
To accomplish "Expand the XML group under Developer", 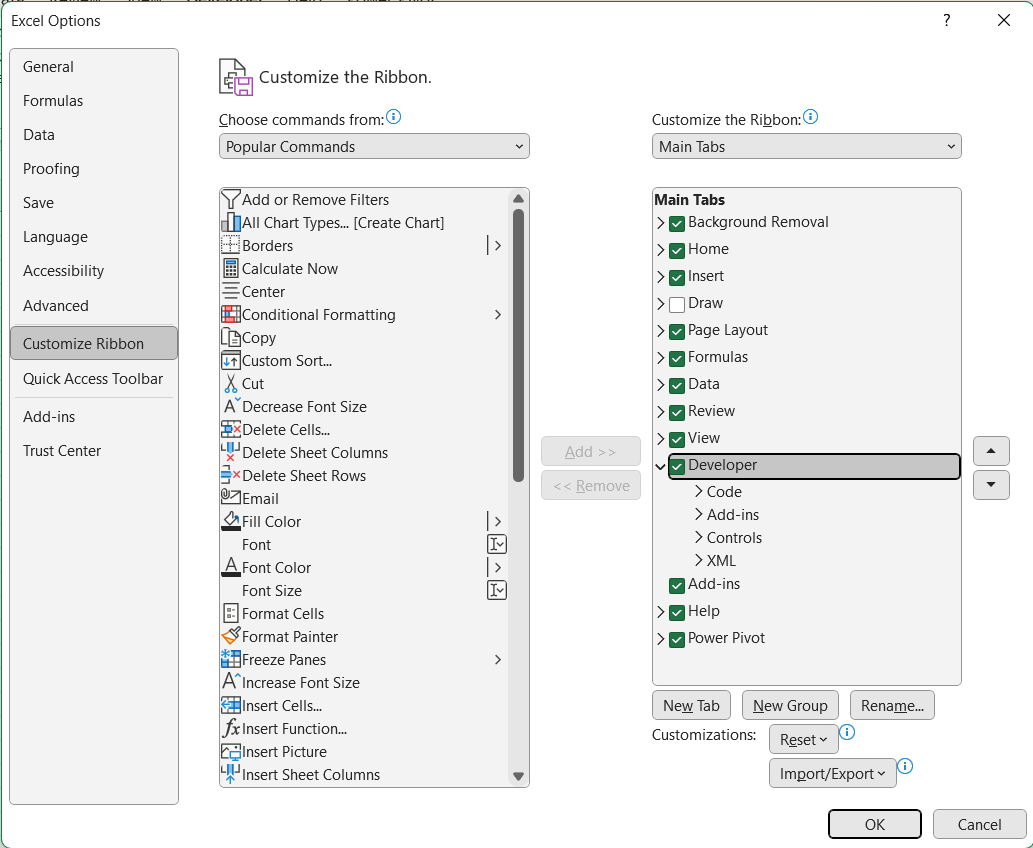I will (x=699, y=561).
